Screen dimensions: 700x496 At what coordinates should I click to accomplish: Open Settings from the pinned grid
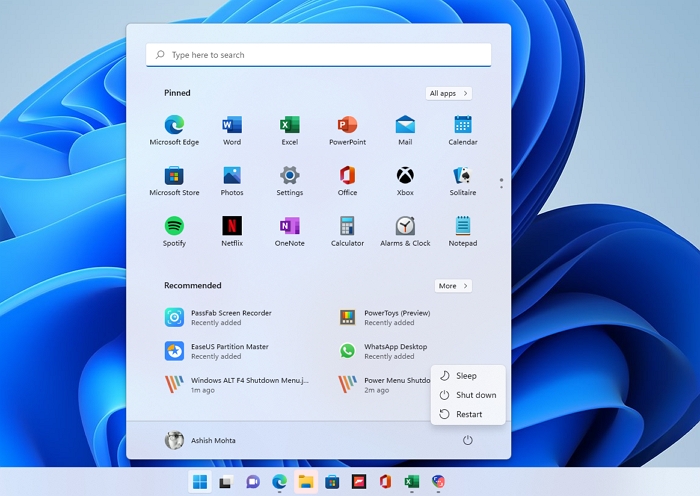click(x=289, y=181)
